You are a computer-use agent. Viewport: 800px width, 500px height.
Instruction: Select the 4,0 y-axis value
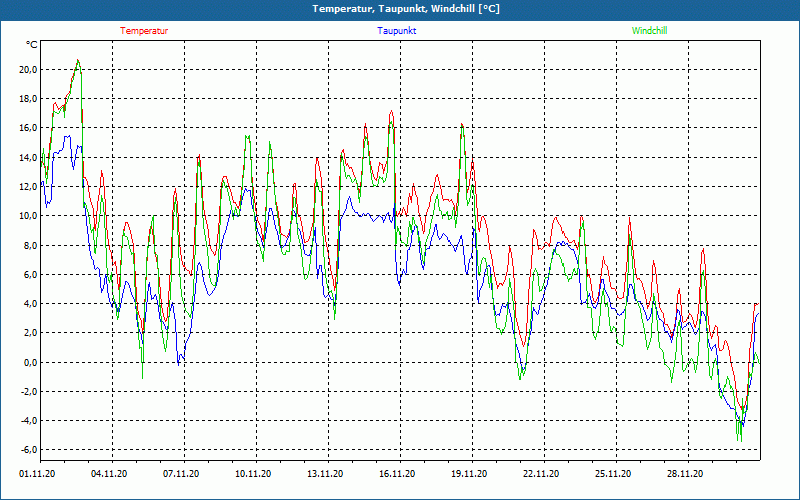tap(30, 304)
